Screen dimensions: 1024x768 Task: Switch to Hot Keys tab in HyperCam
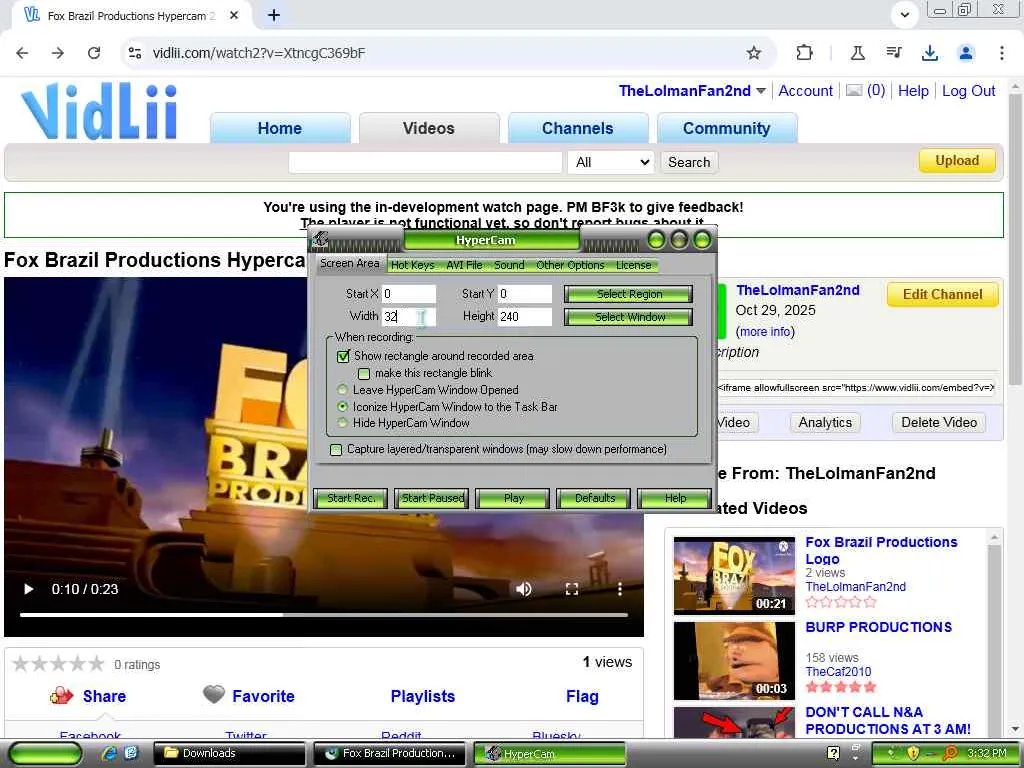pos(412,265)
